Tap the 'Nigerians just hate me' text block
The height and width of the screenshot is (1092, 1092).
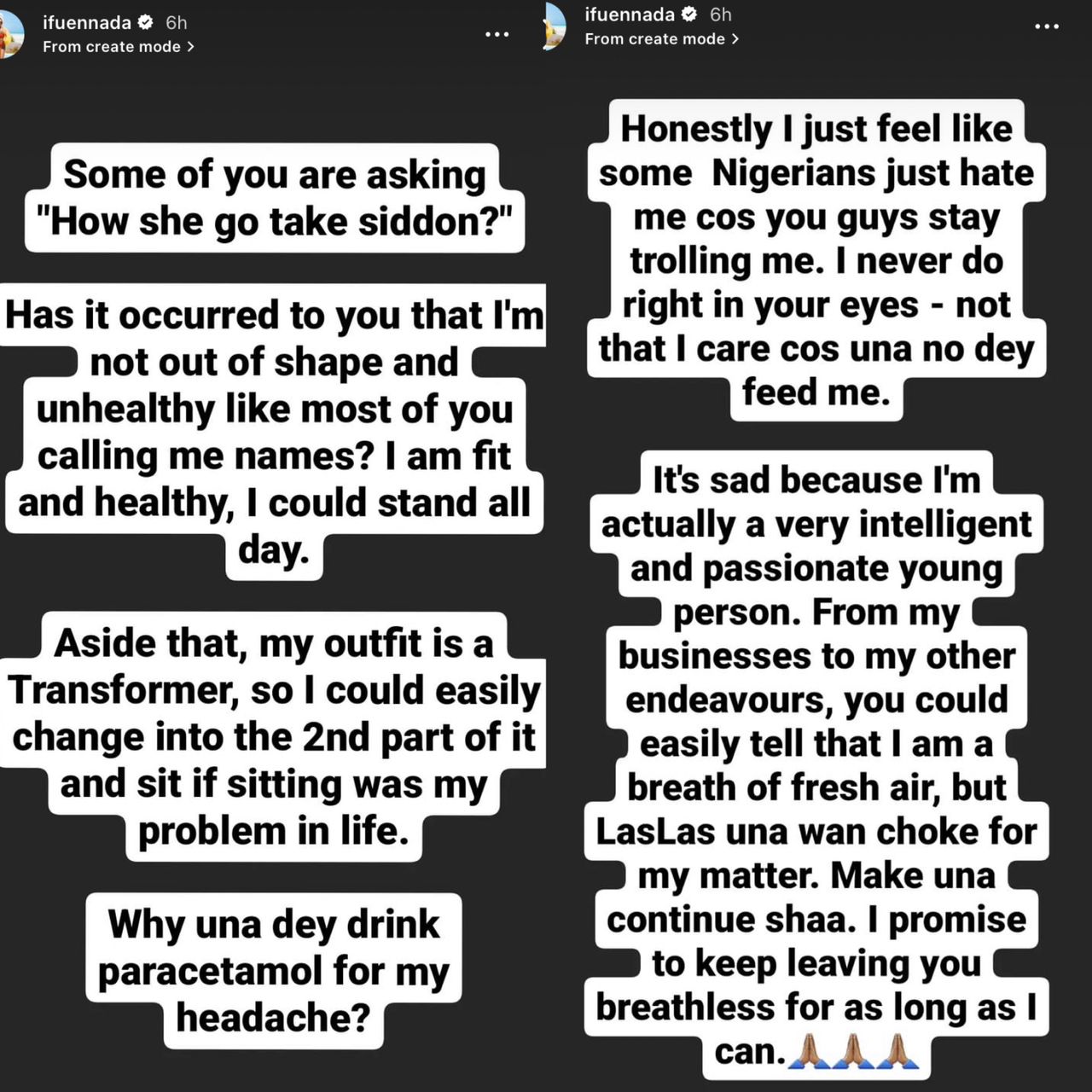[816, 260]
